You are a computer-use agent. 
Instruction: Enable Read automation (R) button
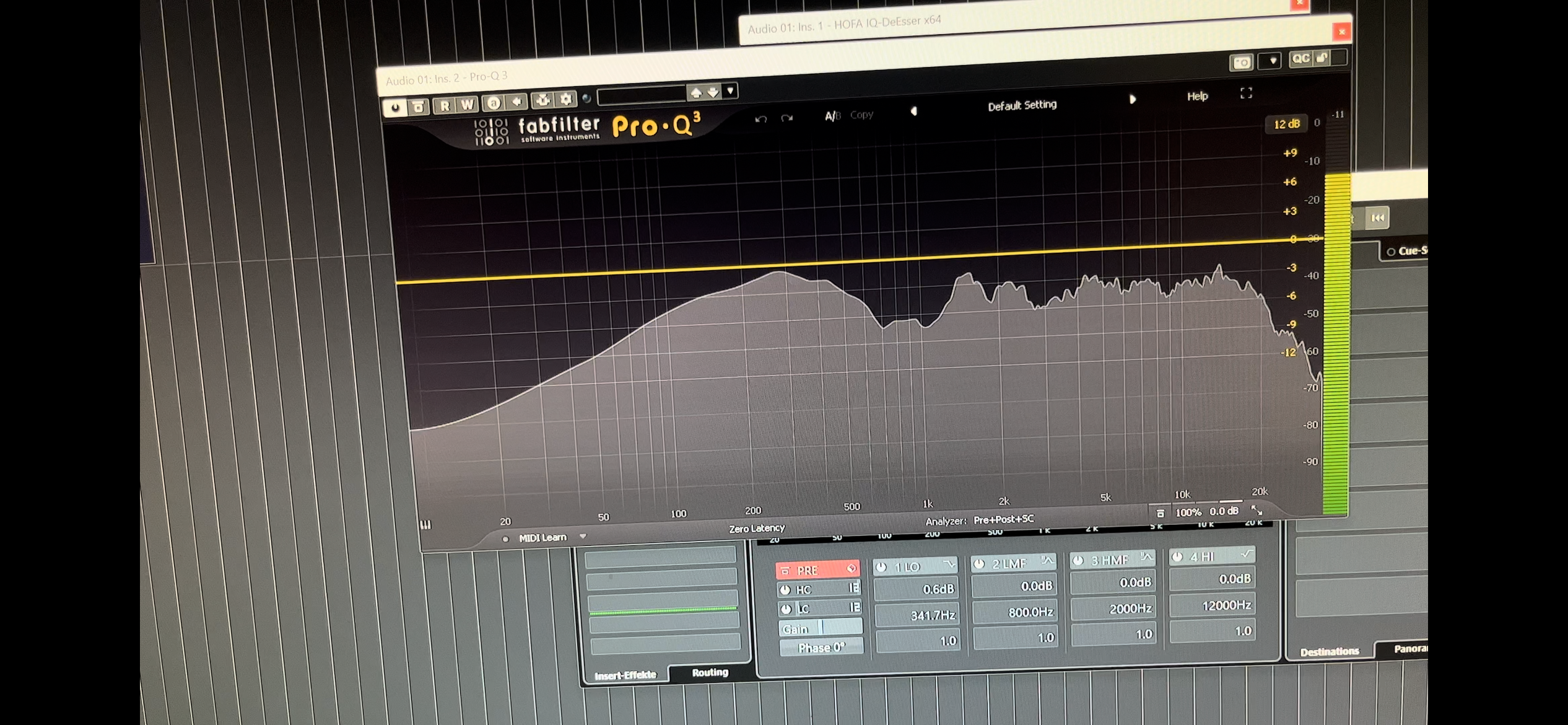coord(444,105)
